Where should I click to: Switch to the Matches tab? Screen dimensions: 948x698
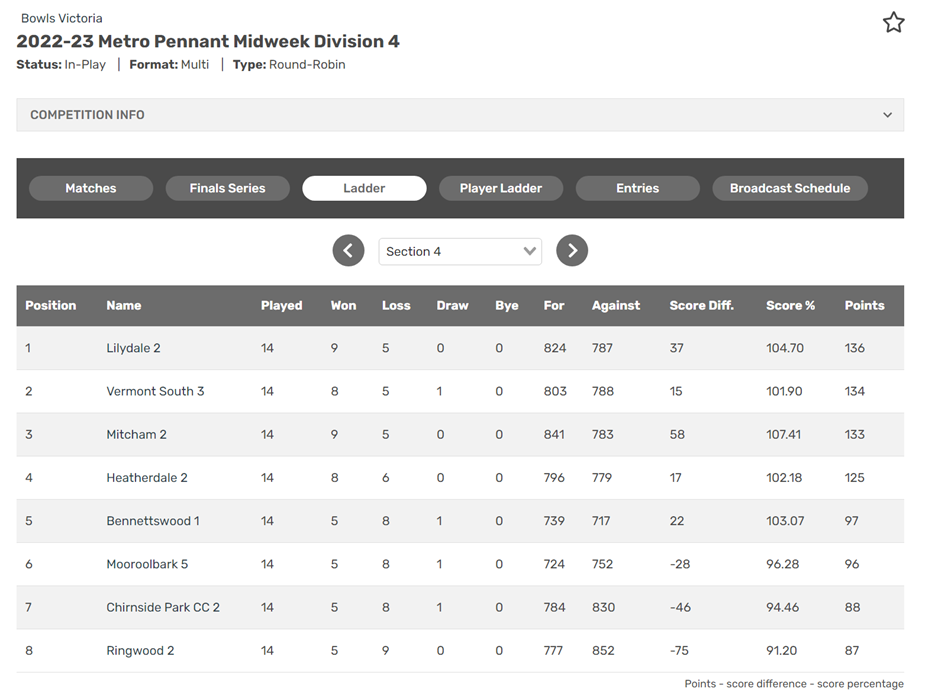point(91,188)
